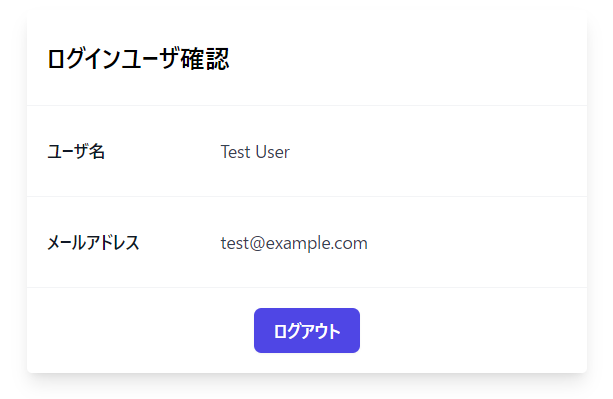This screenshot has height=399, width=613.
Task: Click the .com ending of the email
Action: click(350, 243)
